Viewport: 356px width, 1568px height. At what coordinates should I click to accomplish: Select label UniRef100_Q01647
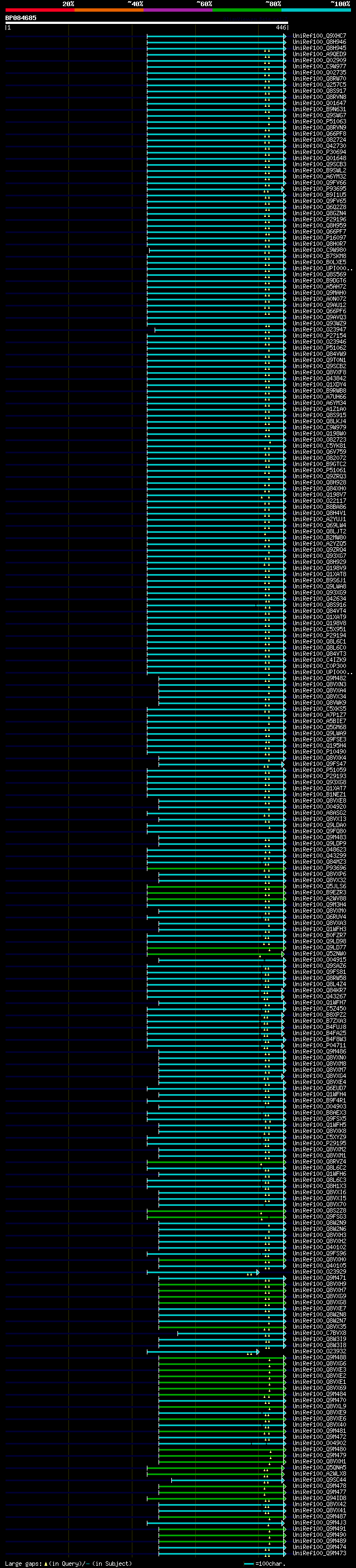(319, 103)
